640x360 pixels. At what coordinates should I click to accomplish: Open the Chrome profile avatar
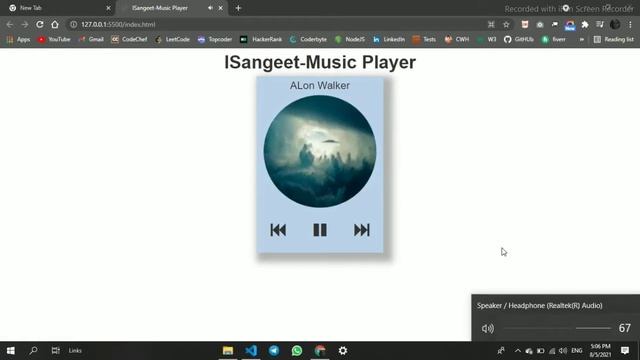[615, 24]
